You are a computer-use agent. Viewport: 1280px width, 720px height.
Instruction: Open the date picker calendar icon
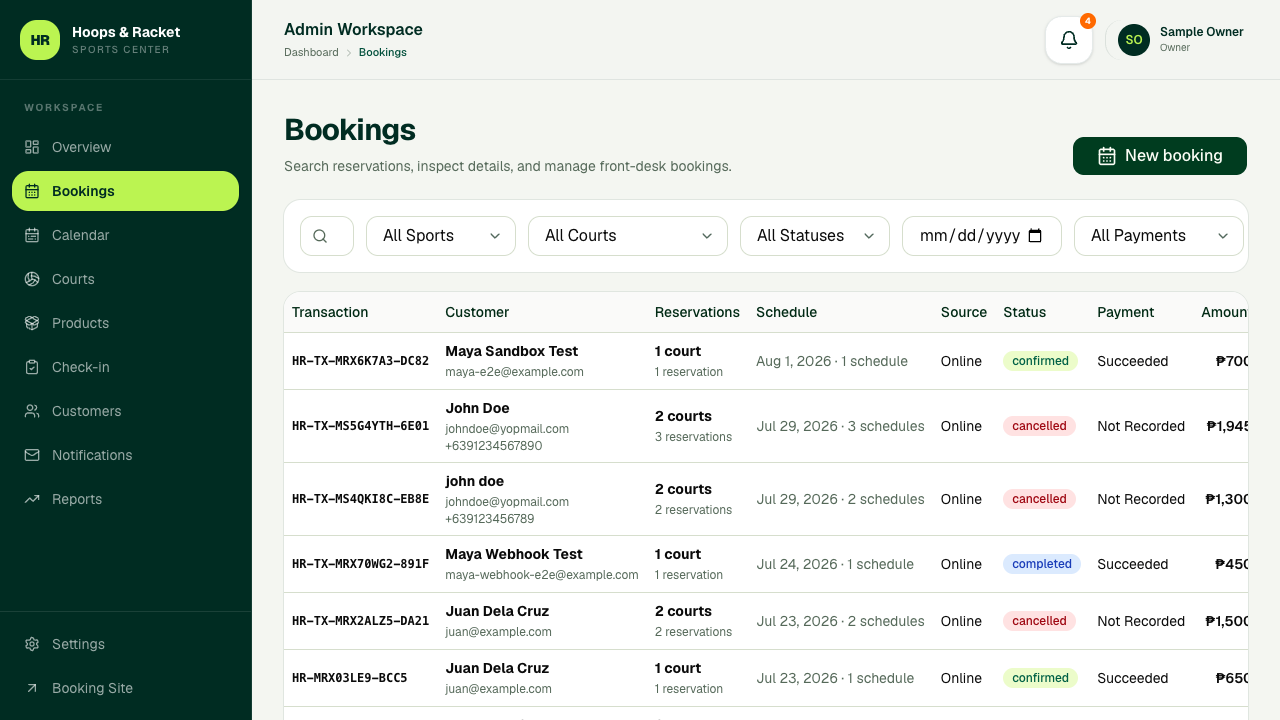[x=1035, y=236]
